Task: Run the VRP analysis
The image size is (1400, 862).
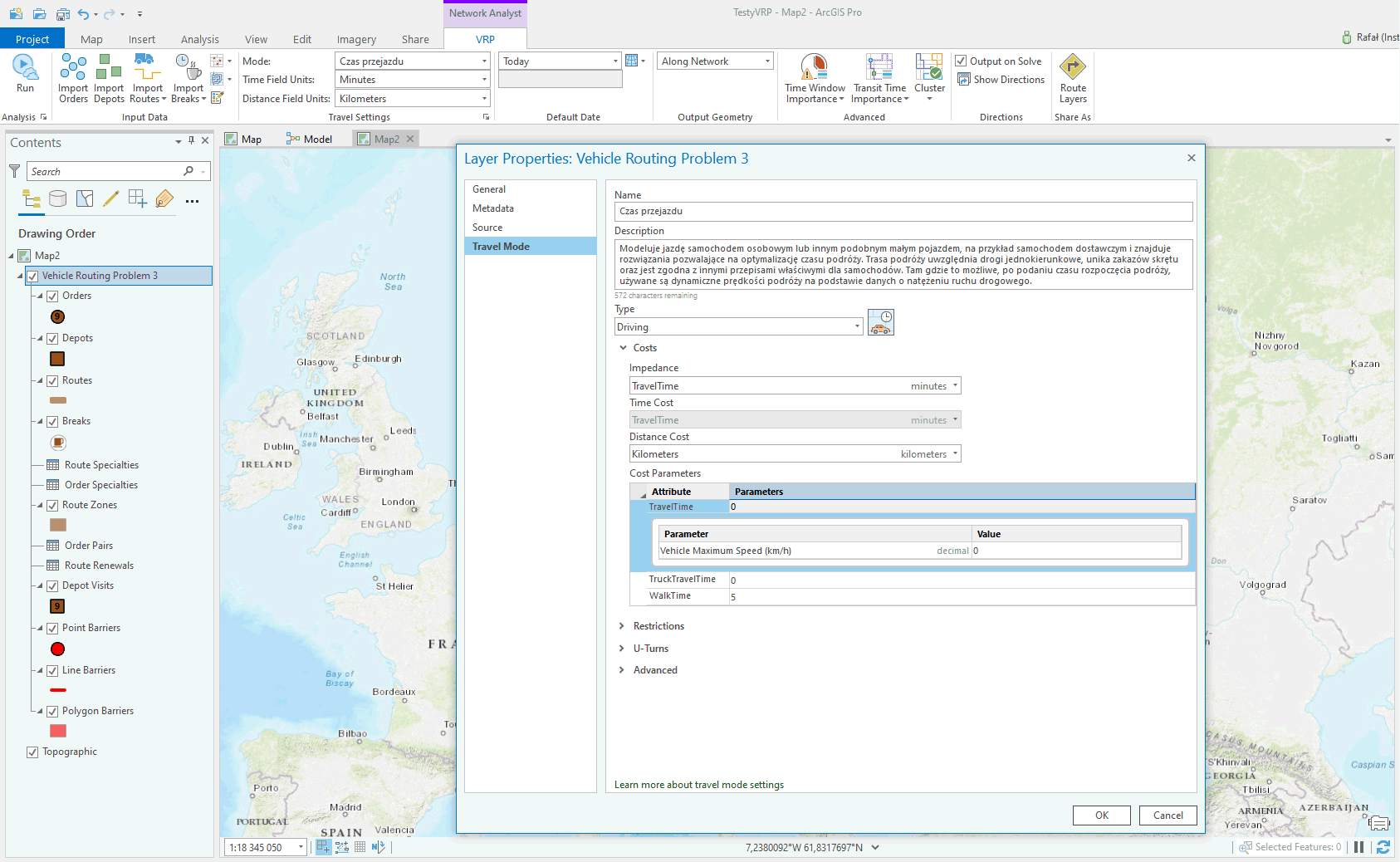Action: click(x=25, y=74)
